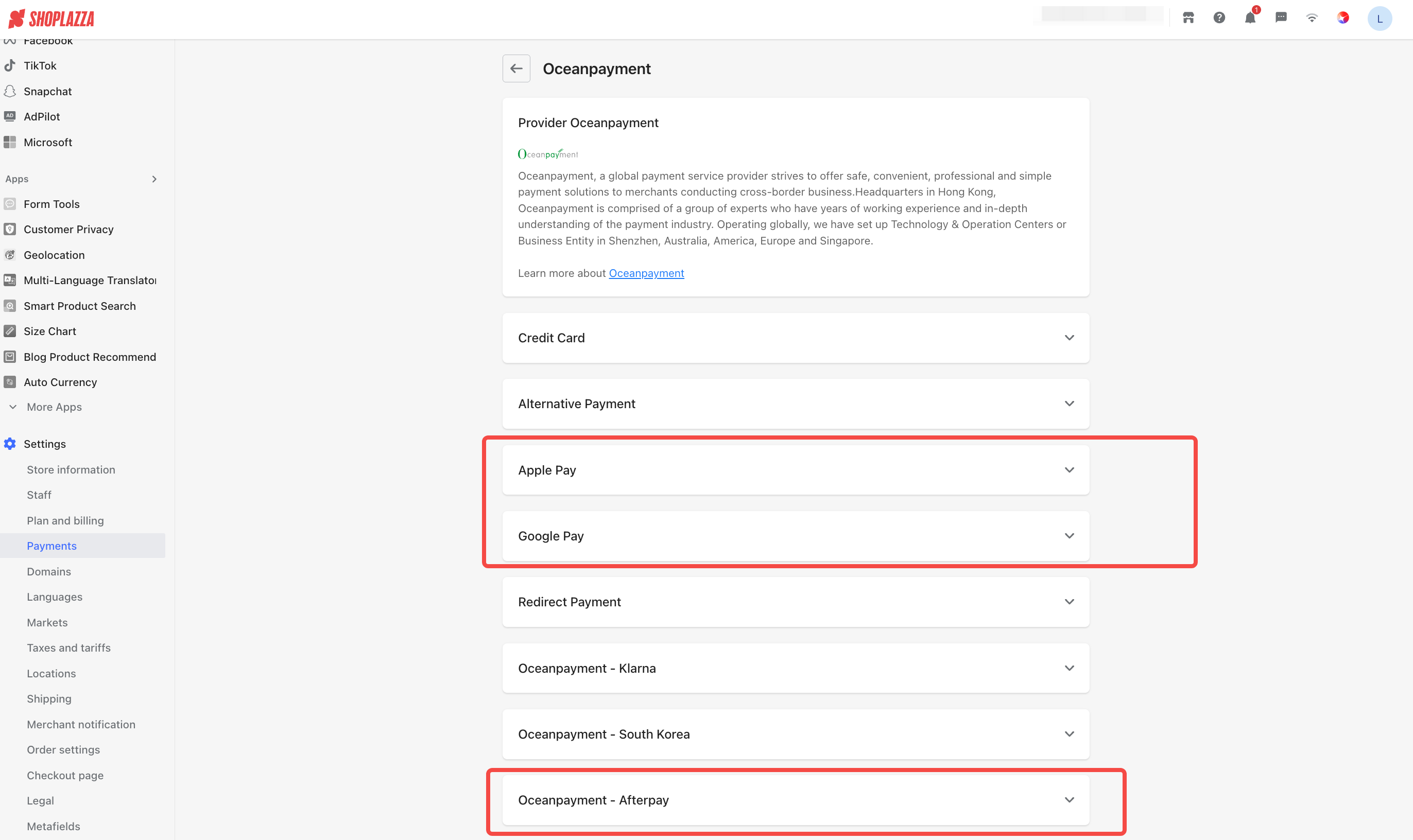
Task: Click the Form Tools app icon
Action: coord(10,204)
